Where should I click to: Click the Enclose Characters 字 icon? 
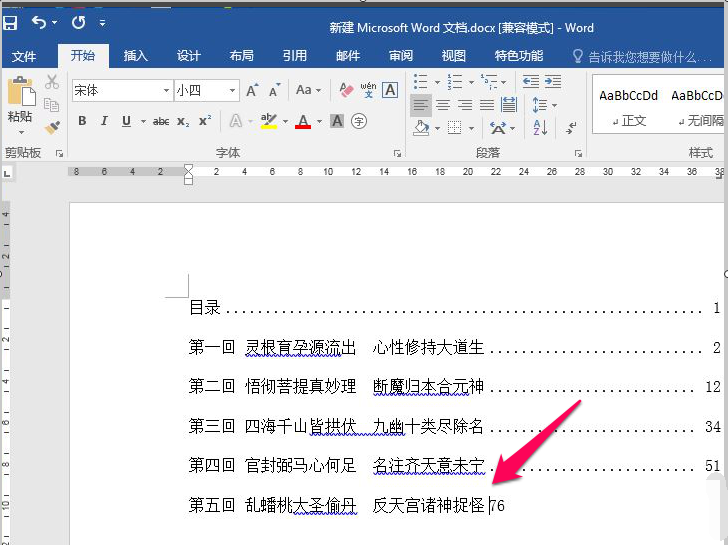(359, 121)
